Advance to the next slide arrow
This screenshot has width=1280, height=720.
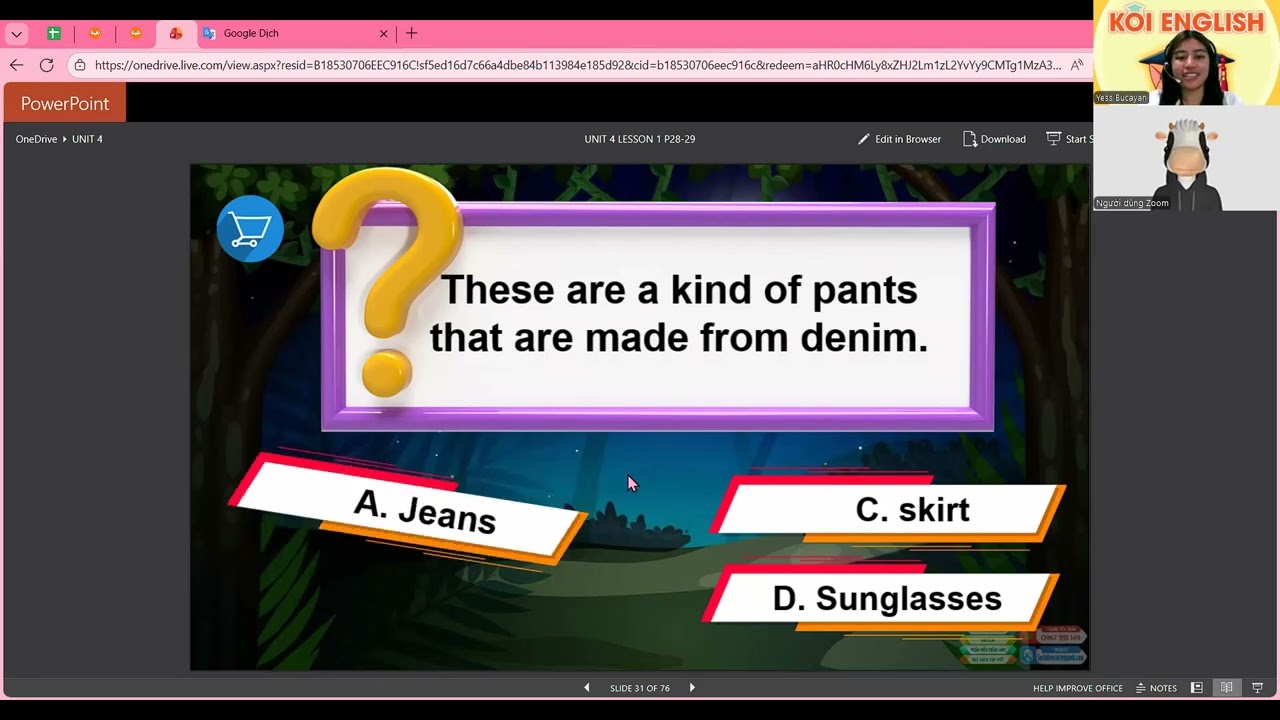click(692, 688)
